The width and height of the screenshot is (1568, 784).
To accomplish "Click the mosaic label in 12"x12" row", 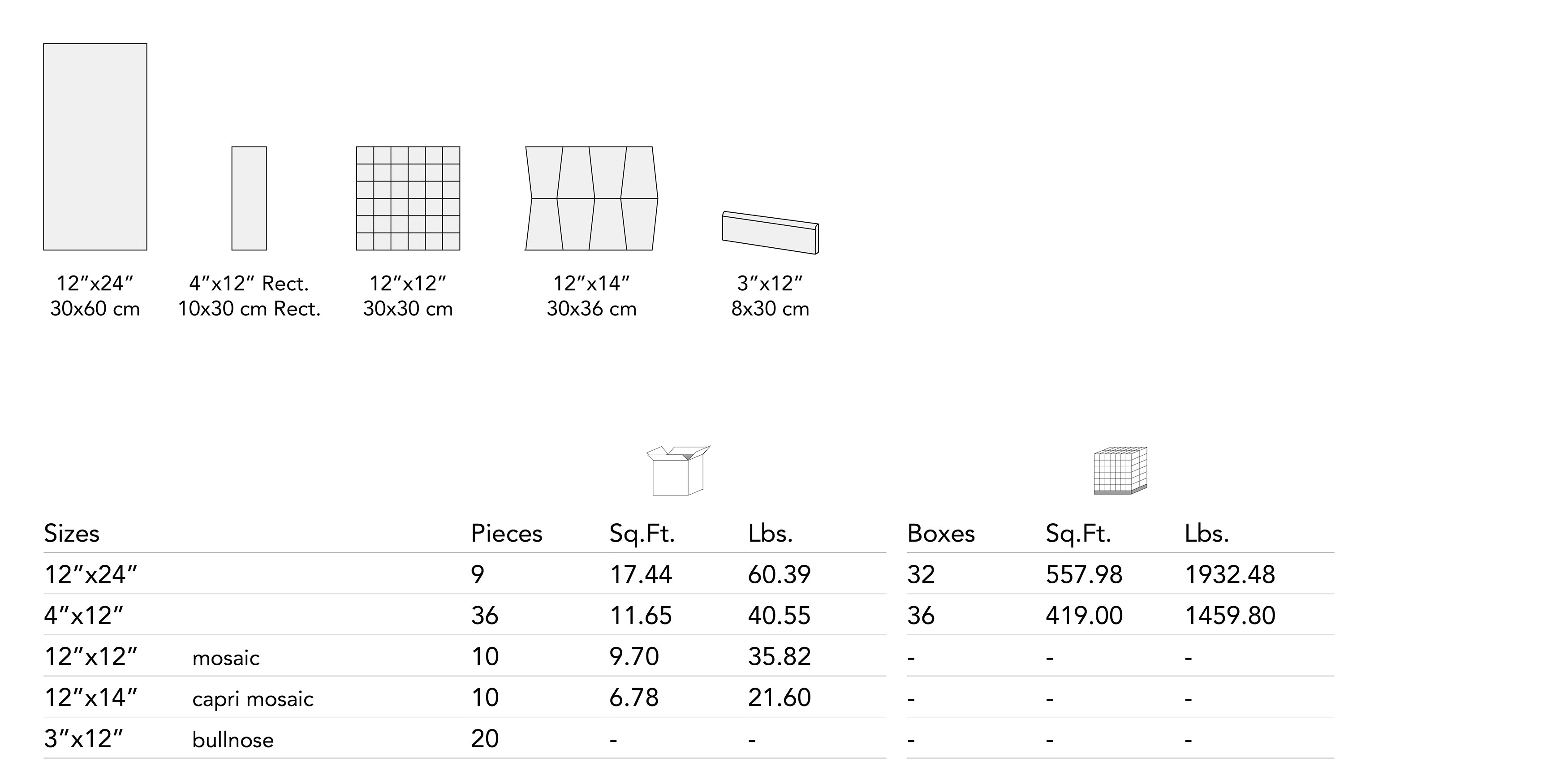I will click(226, 658).
